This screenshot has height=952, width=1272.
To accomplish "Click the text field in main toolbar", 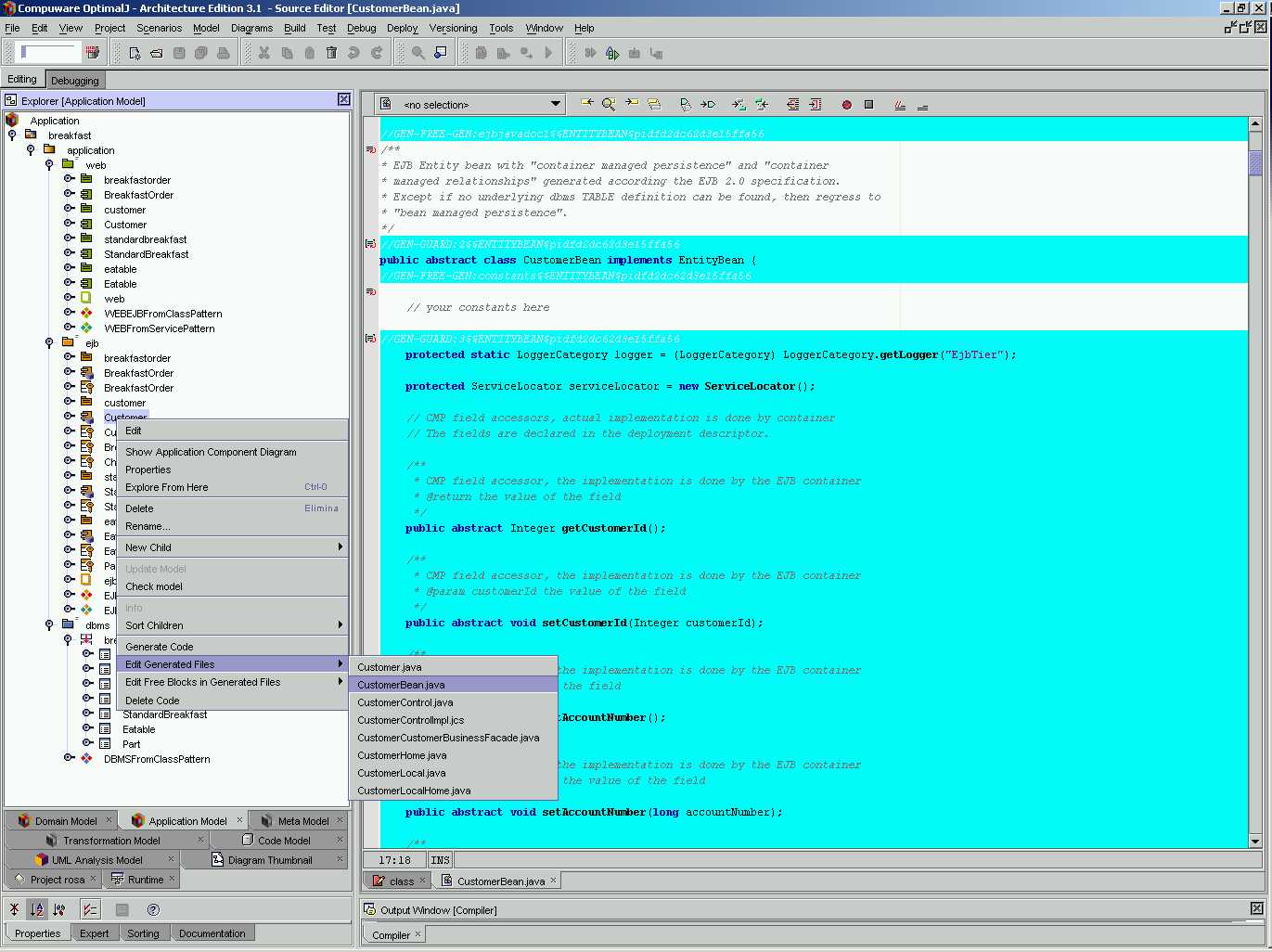I will point(48,52).
